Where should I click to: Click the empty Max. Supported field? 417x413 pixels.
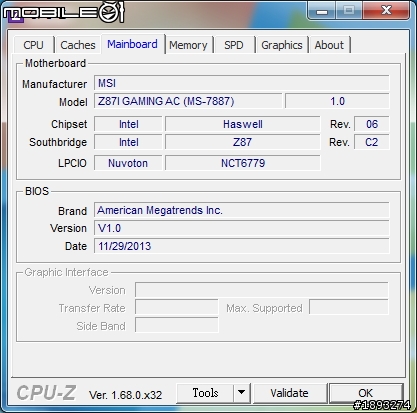click(349, 307)
